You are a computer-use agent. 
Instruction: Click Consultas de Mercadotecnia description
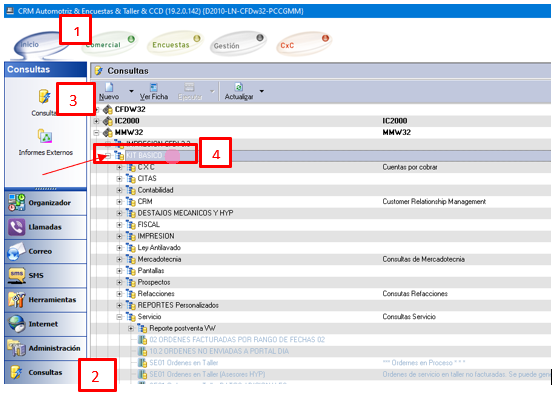pyautogui.click(x=423, y=259)
